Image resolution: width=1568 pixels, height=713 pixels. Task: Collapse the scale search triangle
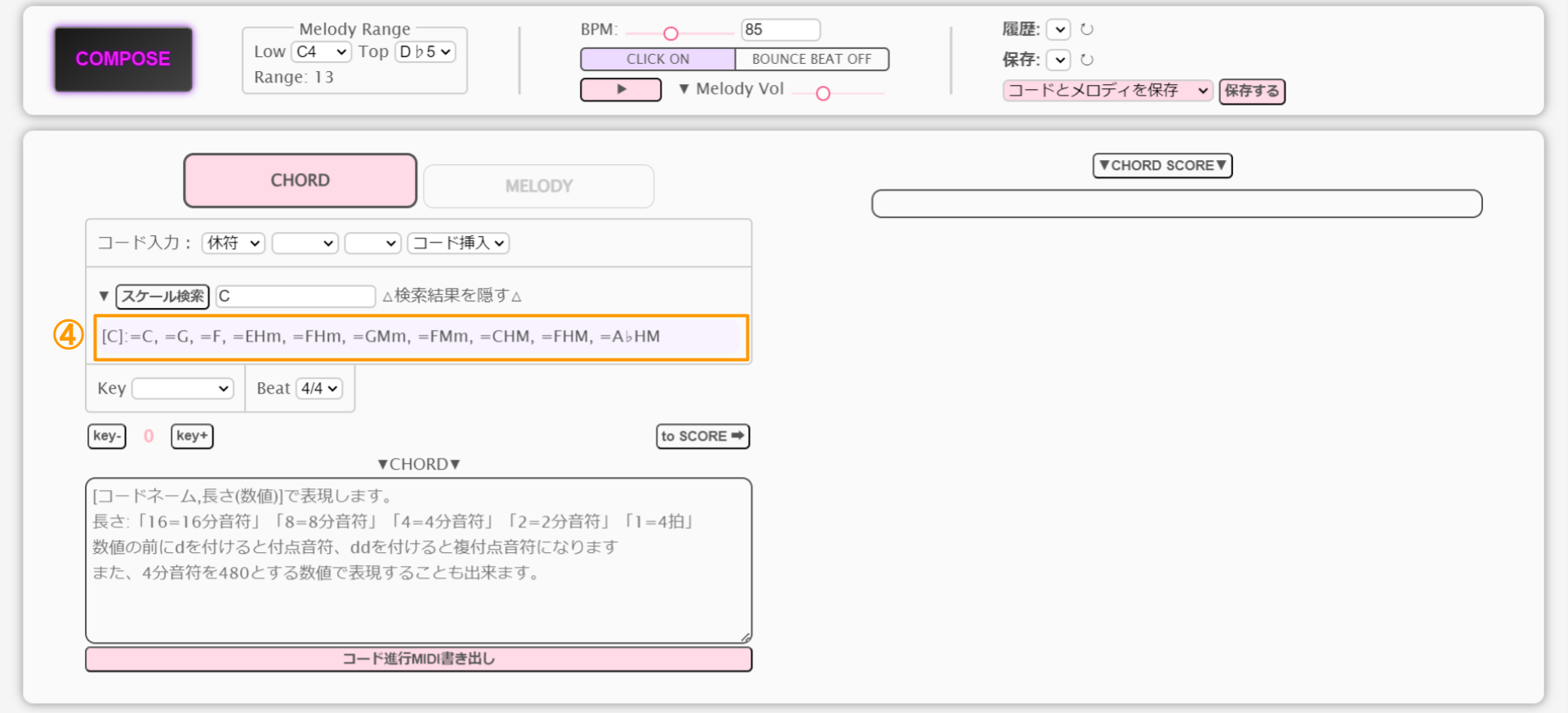pyautogui.click(x=104, y=296)
